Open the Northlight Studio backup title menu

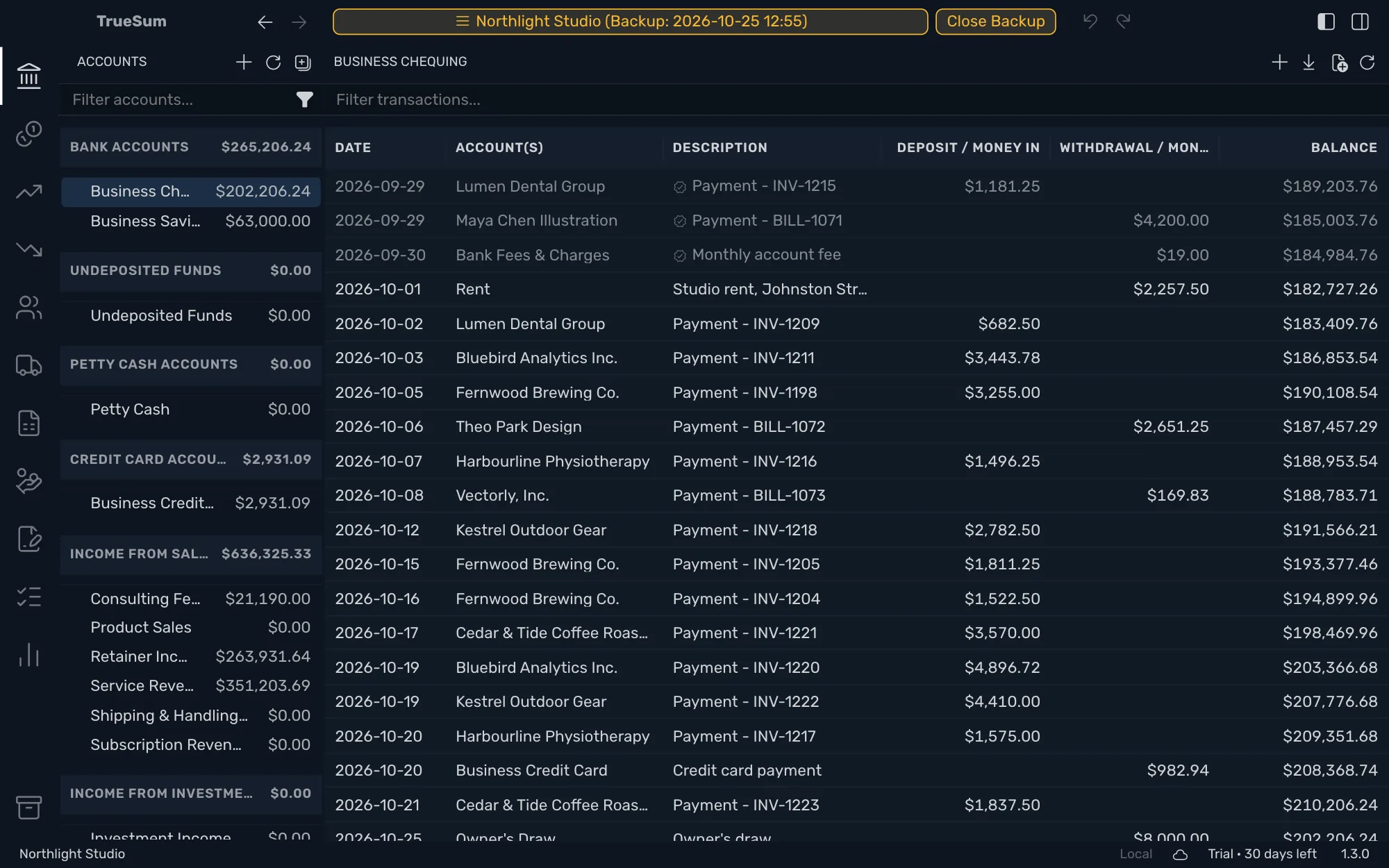630,22
